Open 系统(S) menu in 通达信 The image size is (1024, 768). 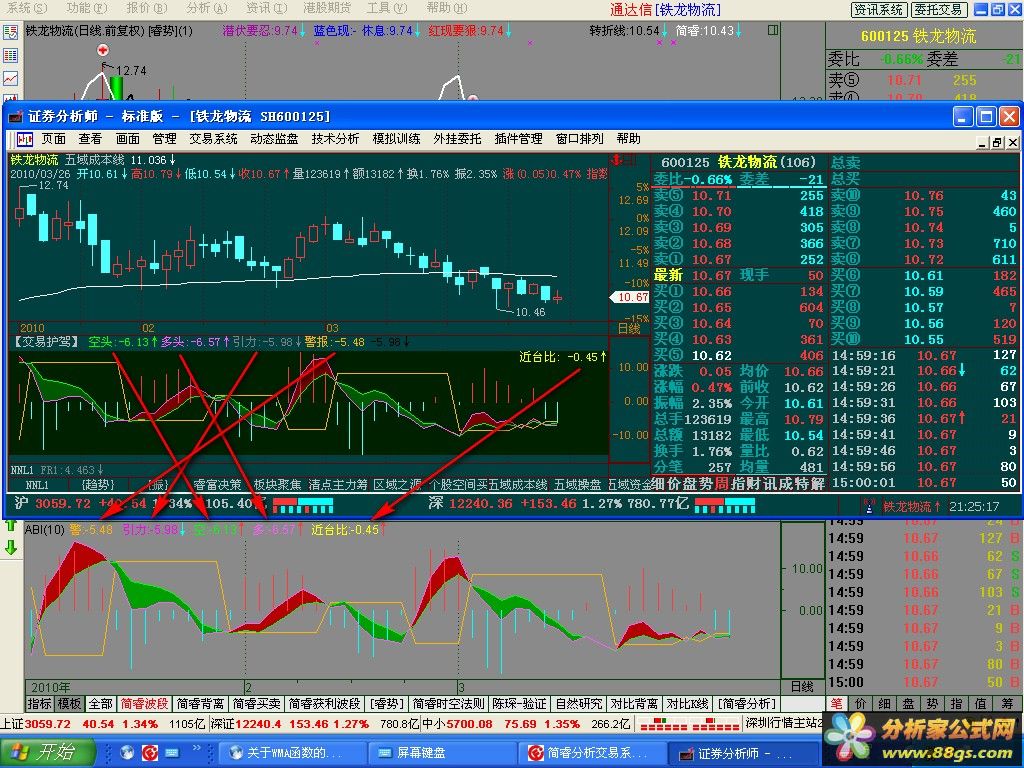tap(26, 8)
